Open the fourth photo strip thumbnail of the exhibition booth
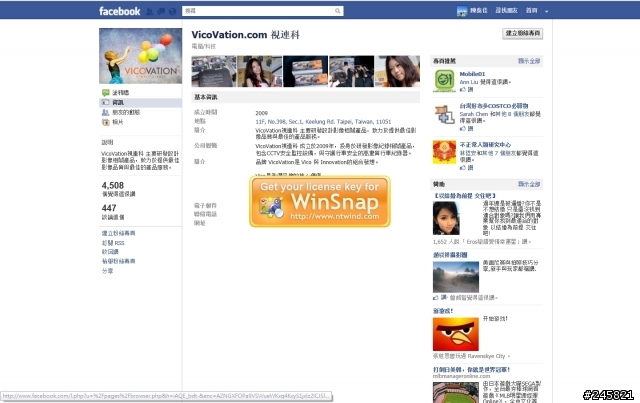This screenshot has height=403, width=640. point(351,71)
